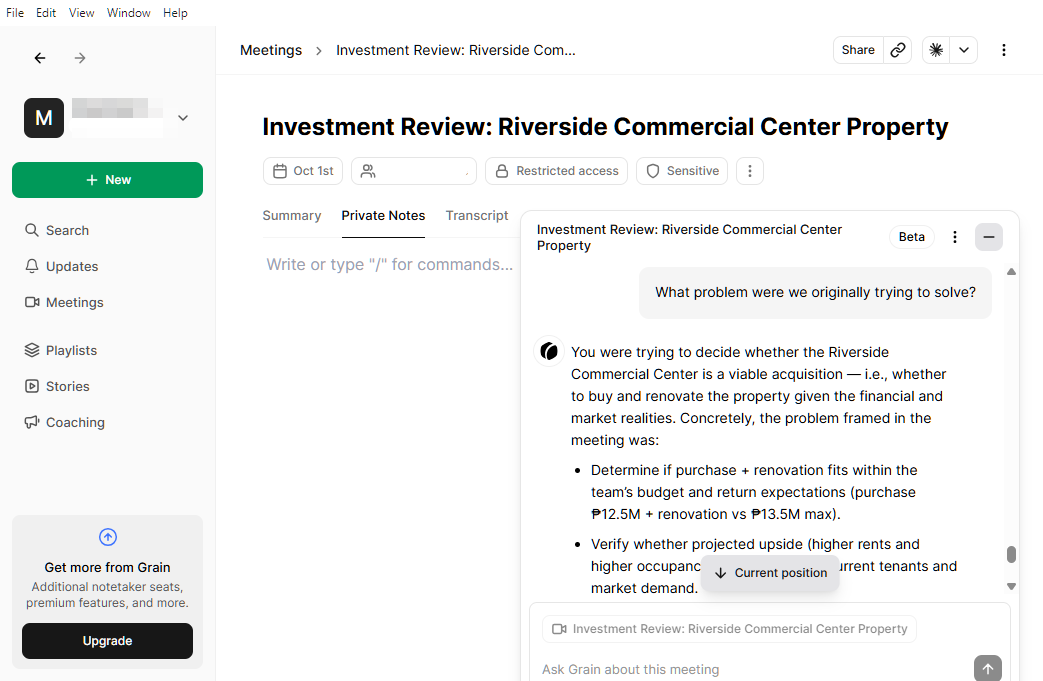Screen dimensions: 1043x681
Task: Click into the Private Notes editor area
Action: coord(390,265)
